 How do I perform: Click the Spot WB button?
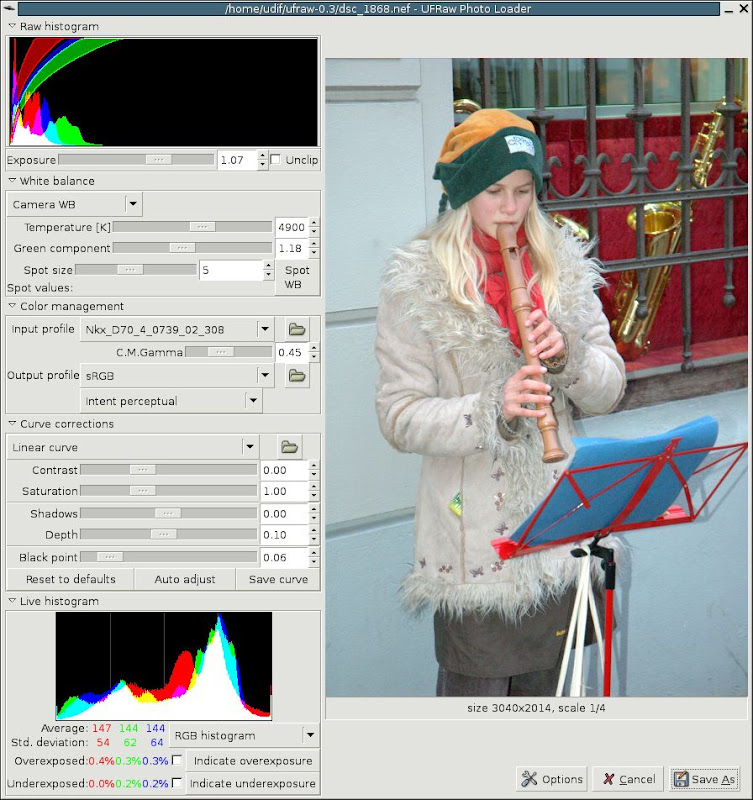(297, 278)
